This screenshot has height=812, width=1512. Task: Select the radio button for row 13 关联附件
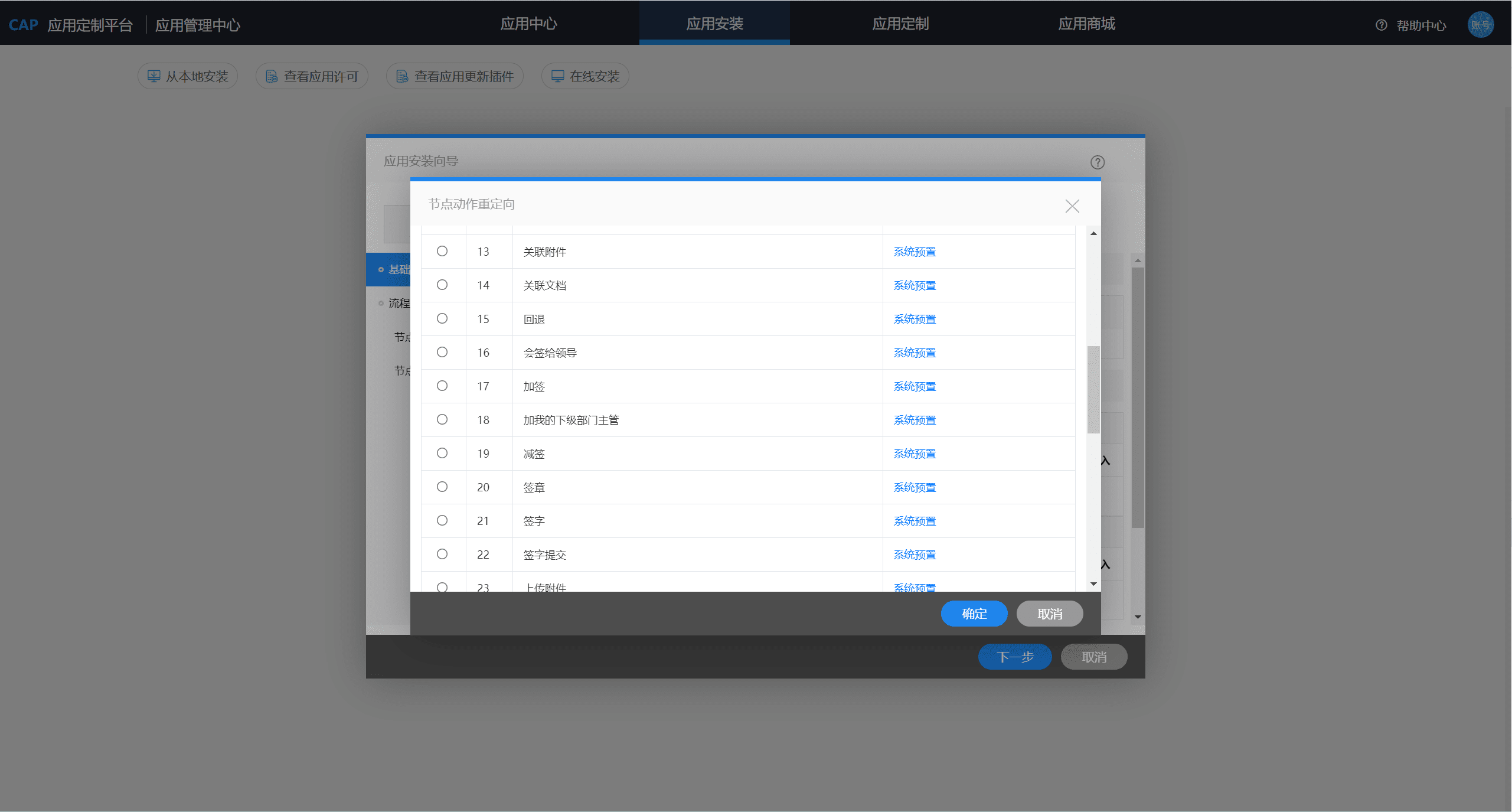(442, 251)
